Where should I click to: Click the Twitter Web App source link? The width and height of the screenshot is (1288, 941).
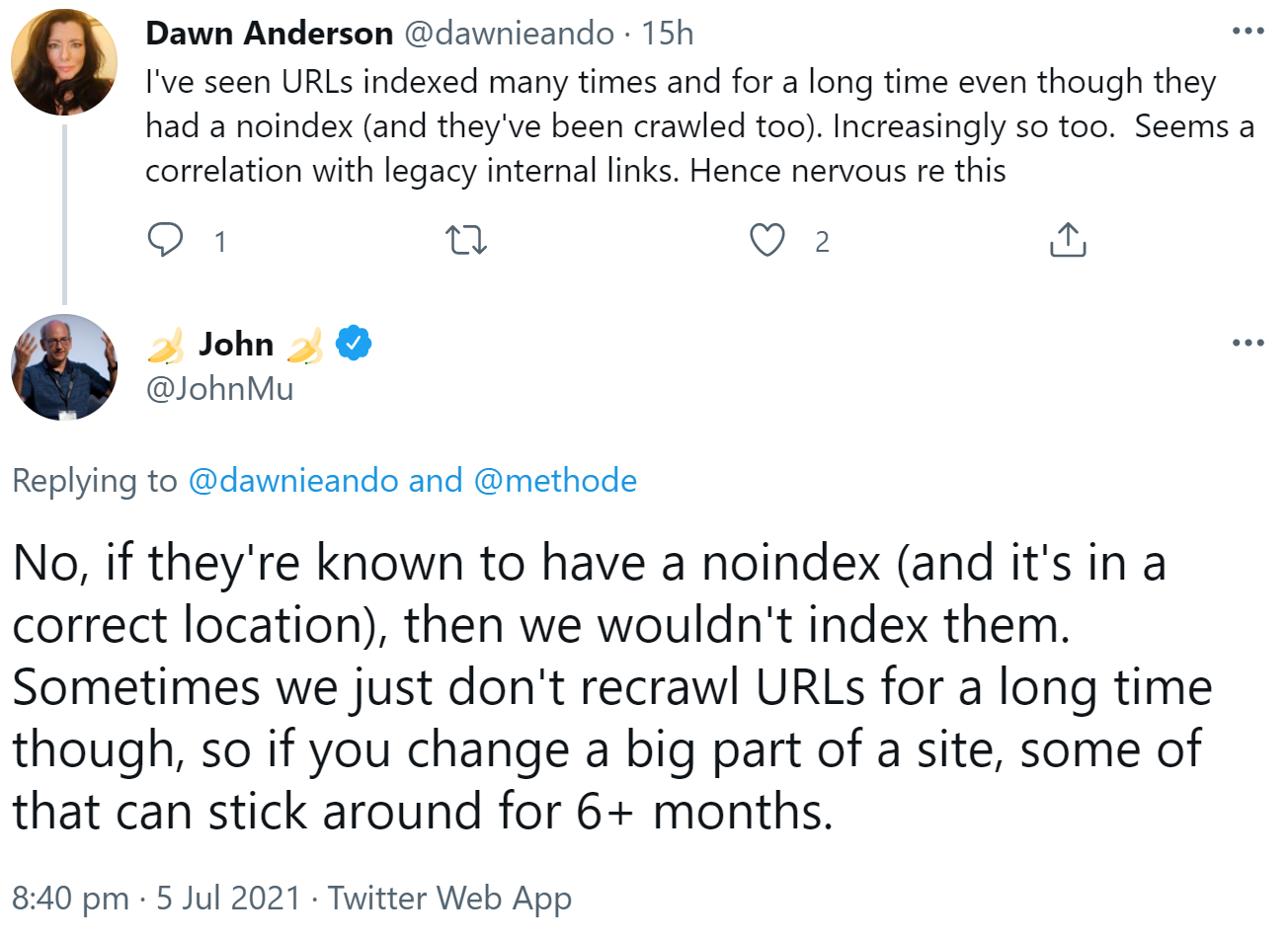coord(449,898)
